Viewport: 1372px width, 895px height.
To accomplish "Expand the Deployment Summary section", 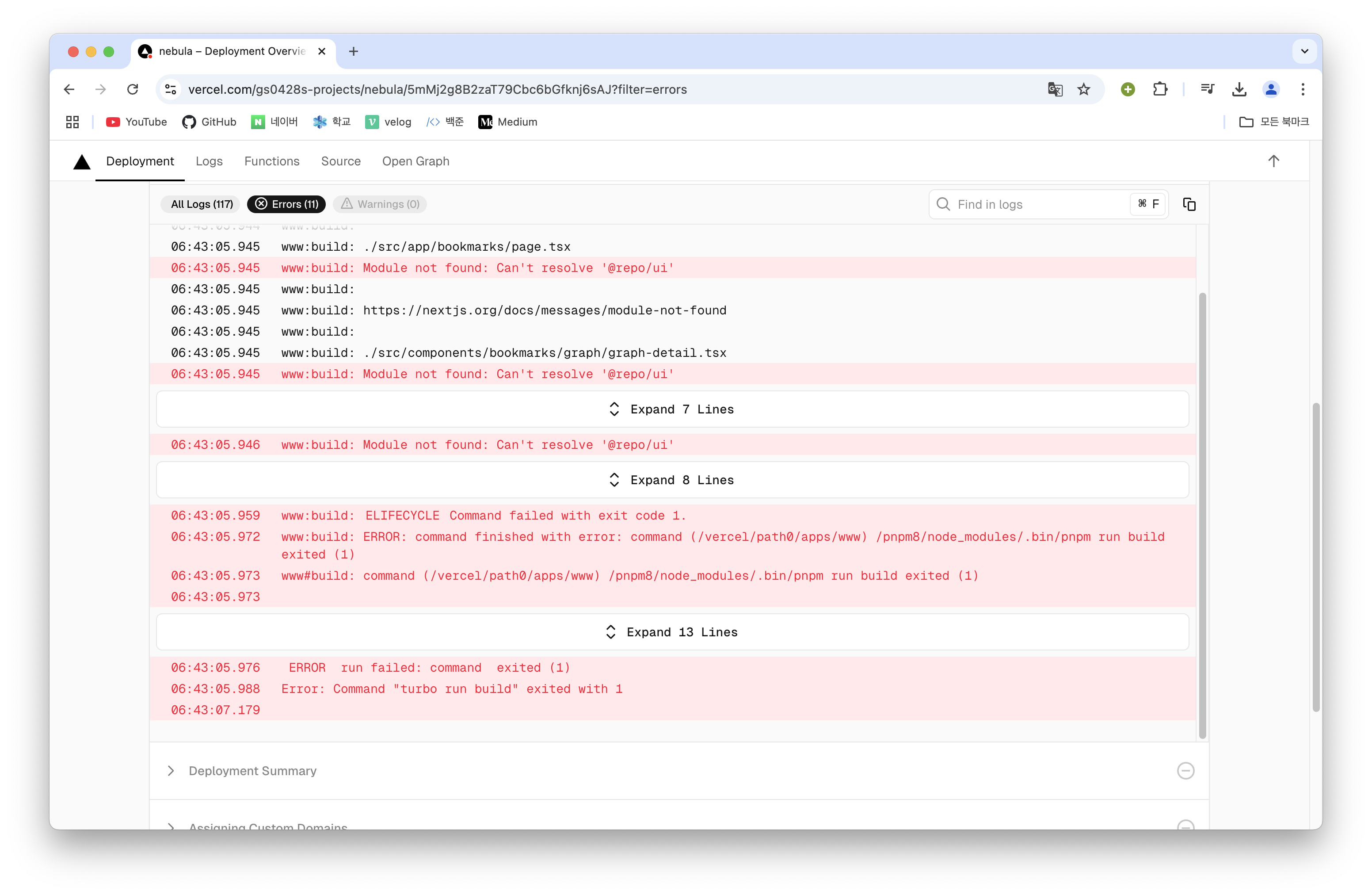I will [252, 771].
